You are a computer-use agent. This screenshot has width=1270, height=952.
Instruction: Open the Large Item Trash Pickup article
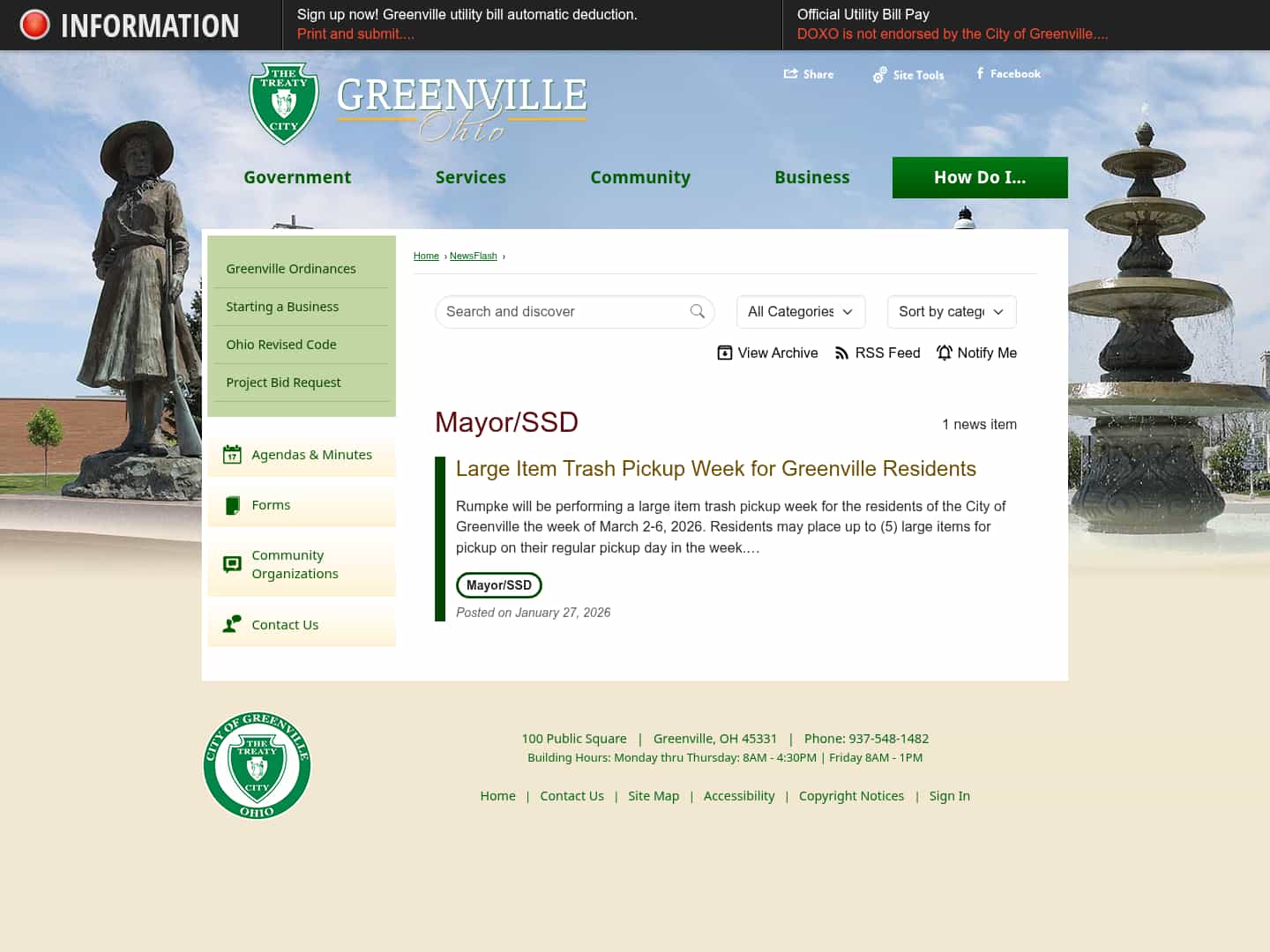715,468
